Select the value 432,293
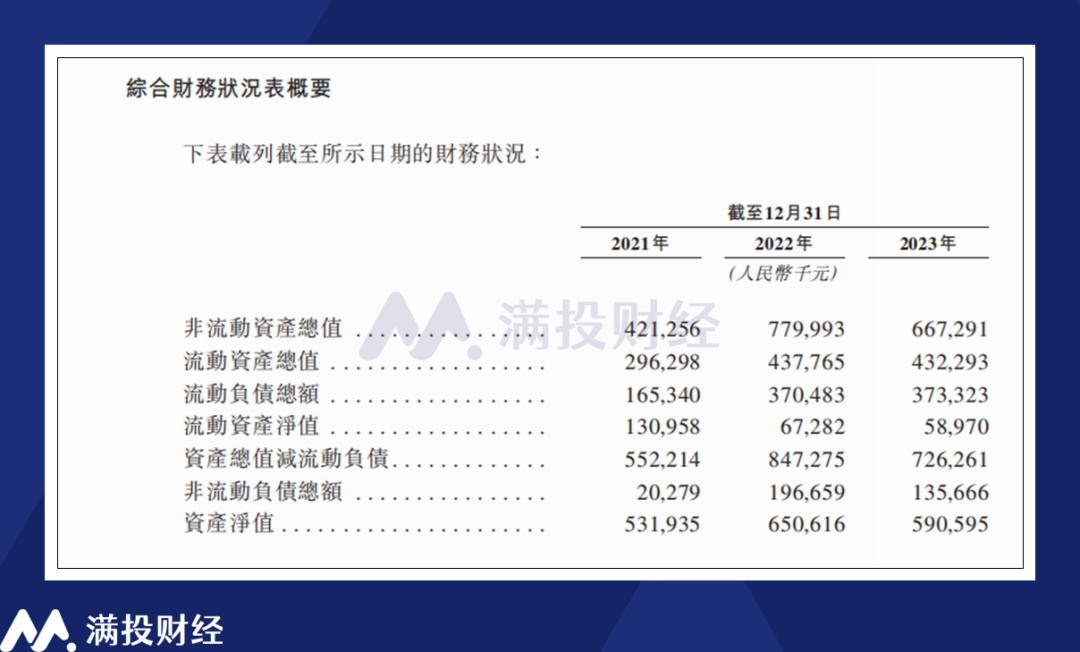Screen dimensions: 1080x652 [x=950, y=362]
